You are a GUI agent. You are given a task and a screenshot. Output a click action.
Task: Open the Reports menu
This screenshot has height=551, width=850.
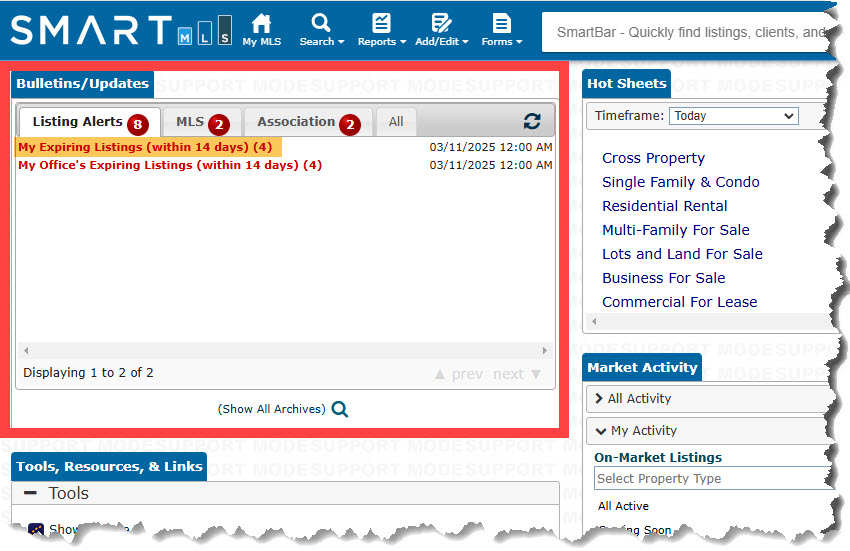coord(382,30)
